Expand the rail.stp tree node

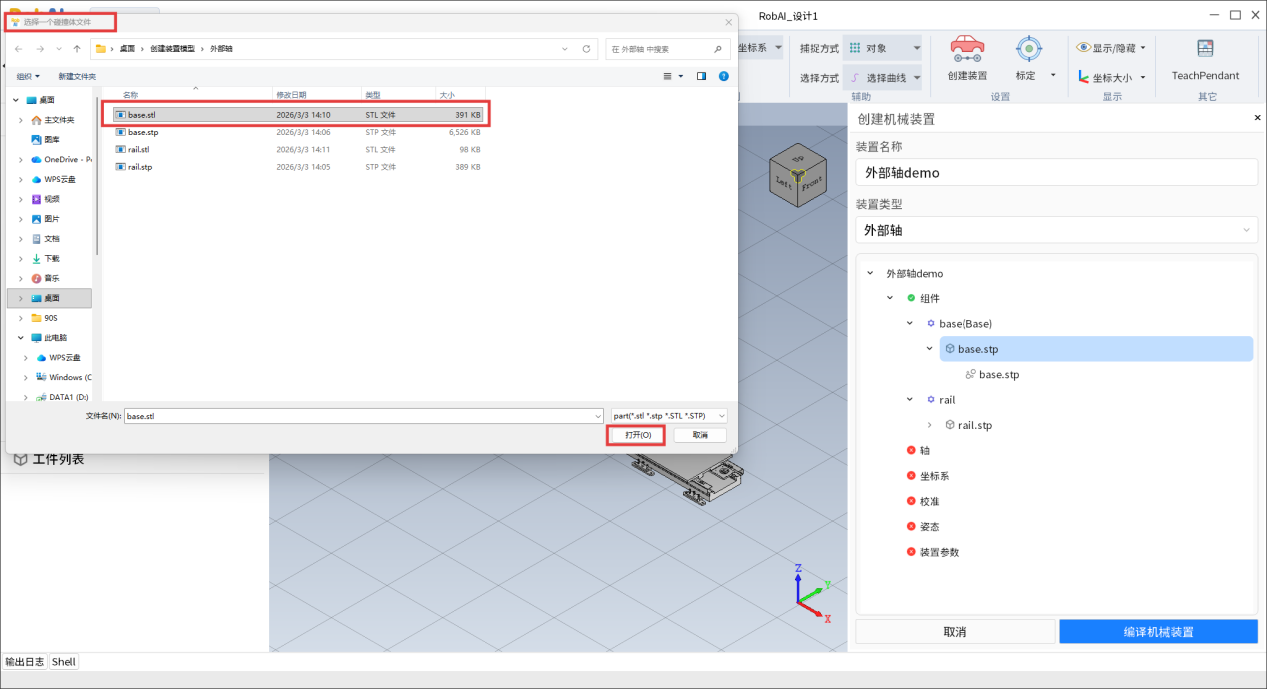click(x=929, y=425)
